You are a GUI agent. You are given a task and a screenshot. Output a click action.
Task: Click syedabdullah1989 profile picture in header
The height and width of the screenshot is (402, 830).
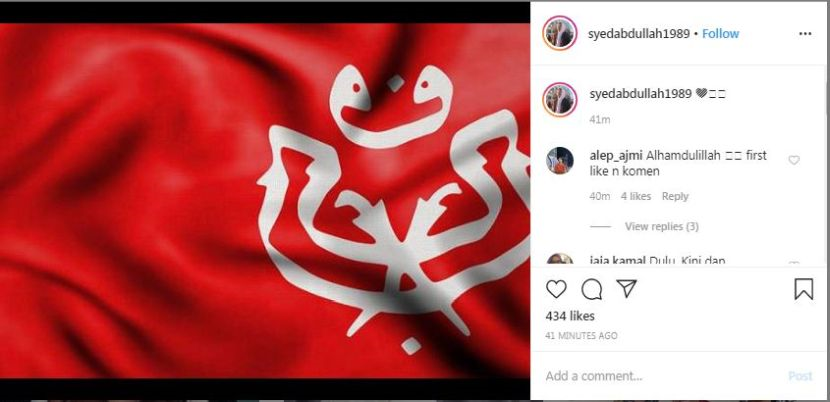click(x=560, y=33)
